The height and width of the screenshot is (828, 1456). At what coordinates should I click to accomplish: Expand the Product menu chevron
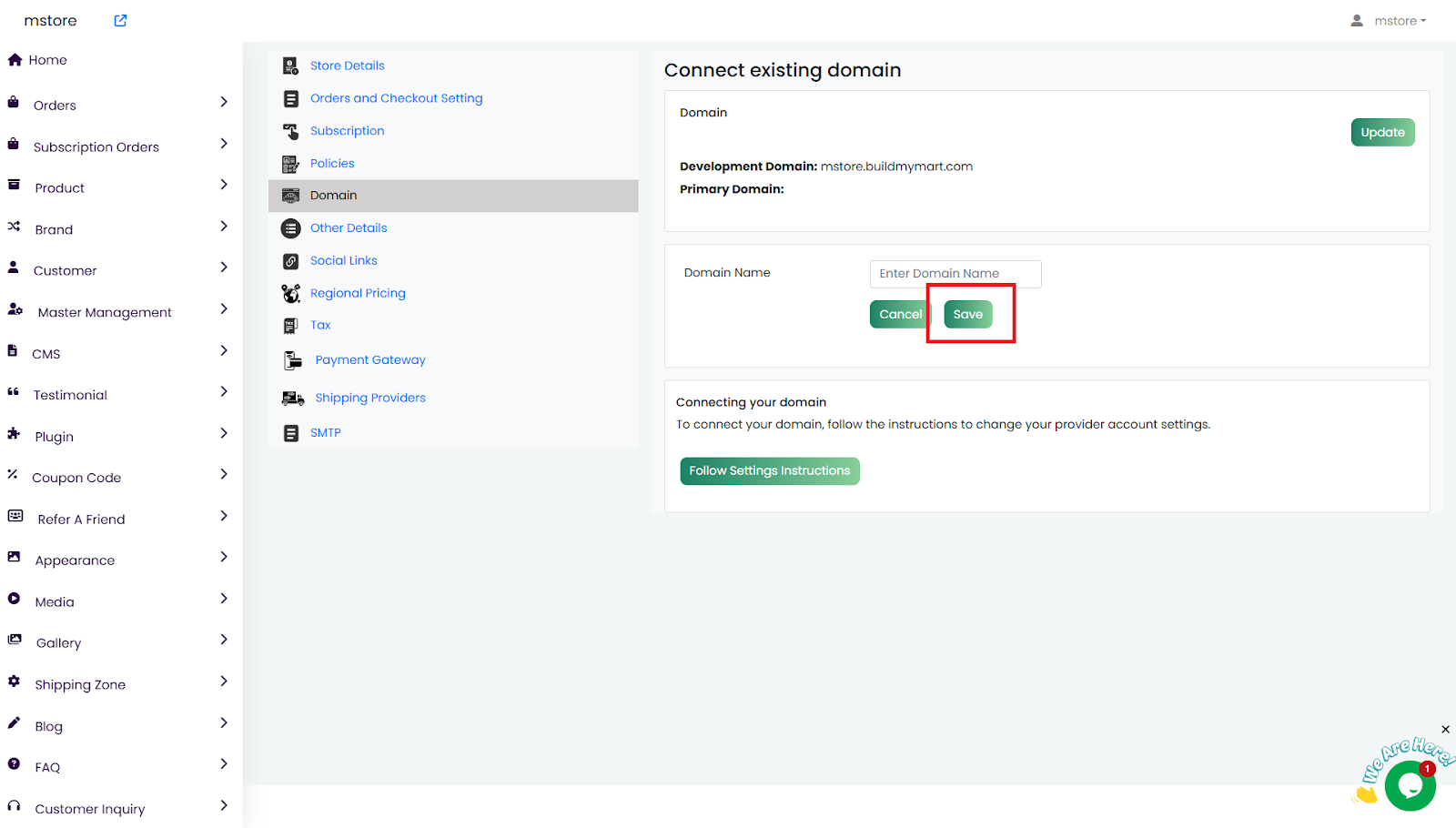(224, 185)
